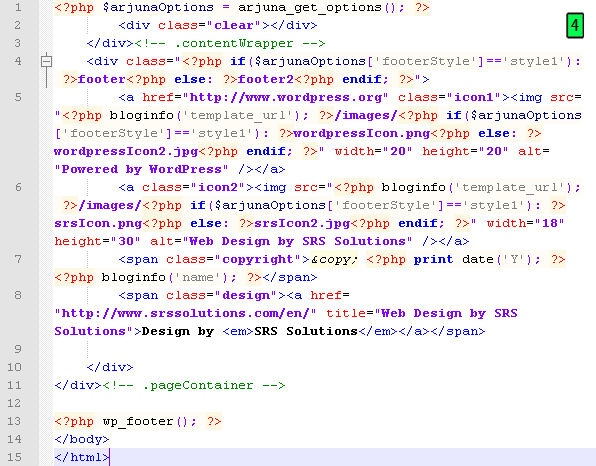Click line number 14 in the gutter

click(14, 439)
